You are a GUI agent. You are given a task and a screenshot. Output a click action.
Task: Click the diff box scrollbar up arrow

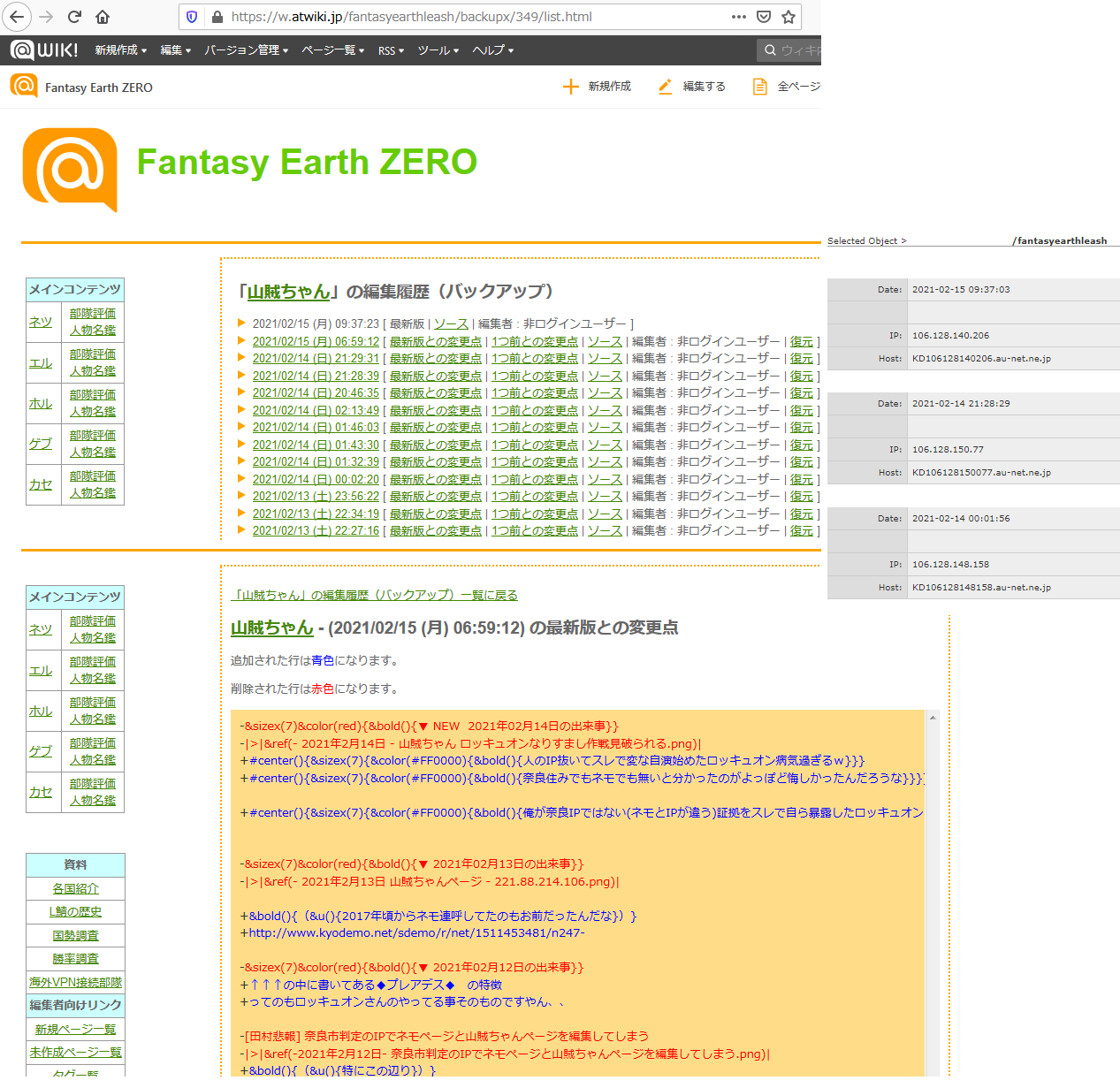click(932, 719)
